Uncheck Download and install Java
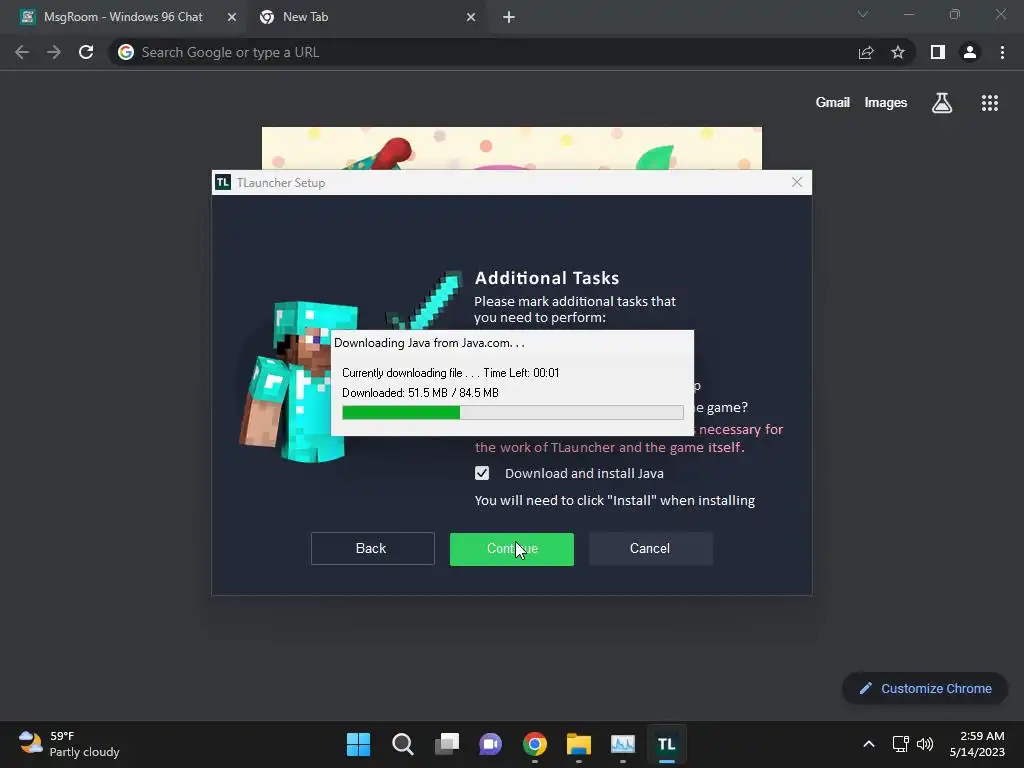 click(482, 473)
